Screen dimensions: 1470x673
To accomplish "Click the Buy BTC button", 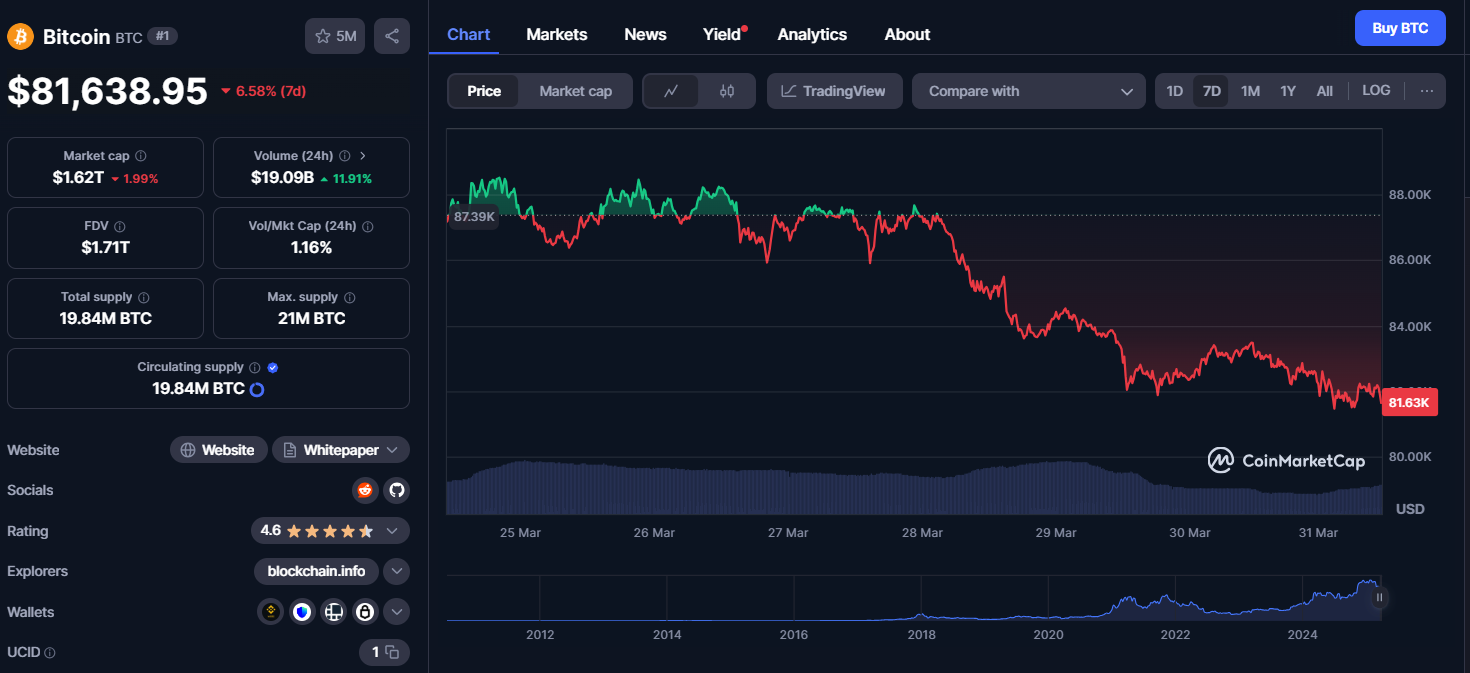I will 1400,28.
